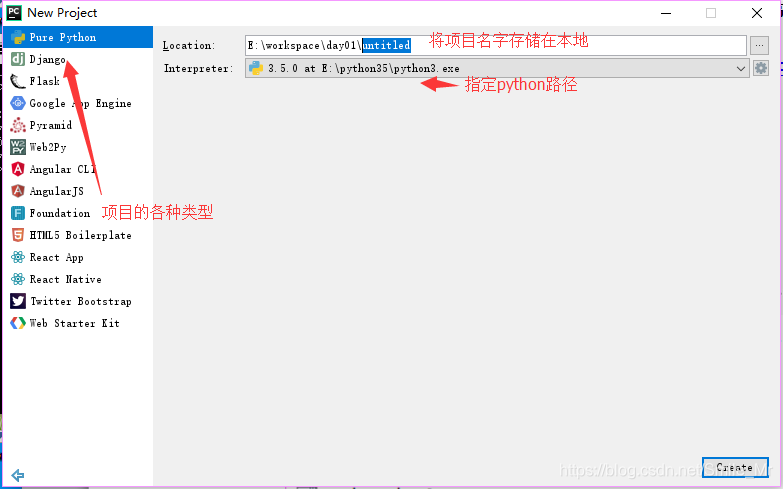Screen dimensions: 783x489
Task: Select React App project type
Action: [78, 257]
